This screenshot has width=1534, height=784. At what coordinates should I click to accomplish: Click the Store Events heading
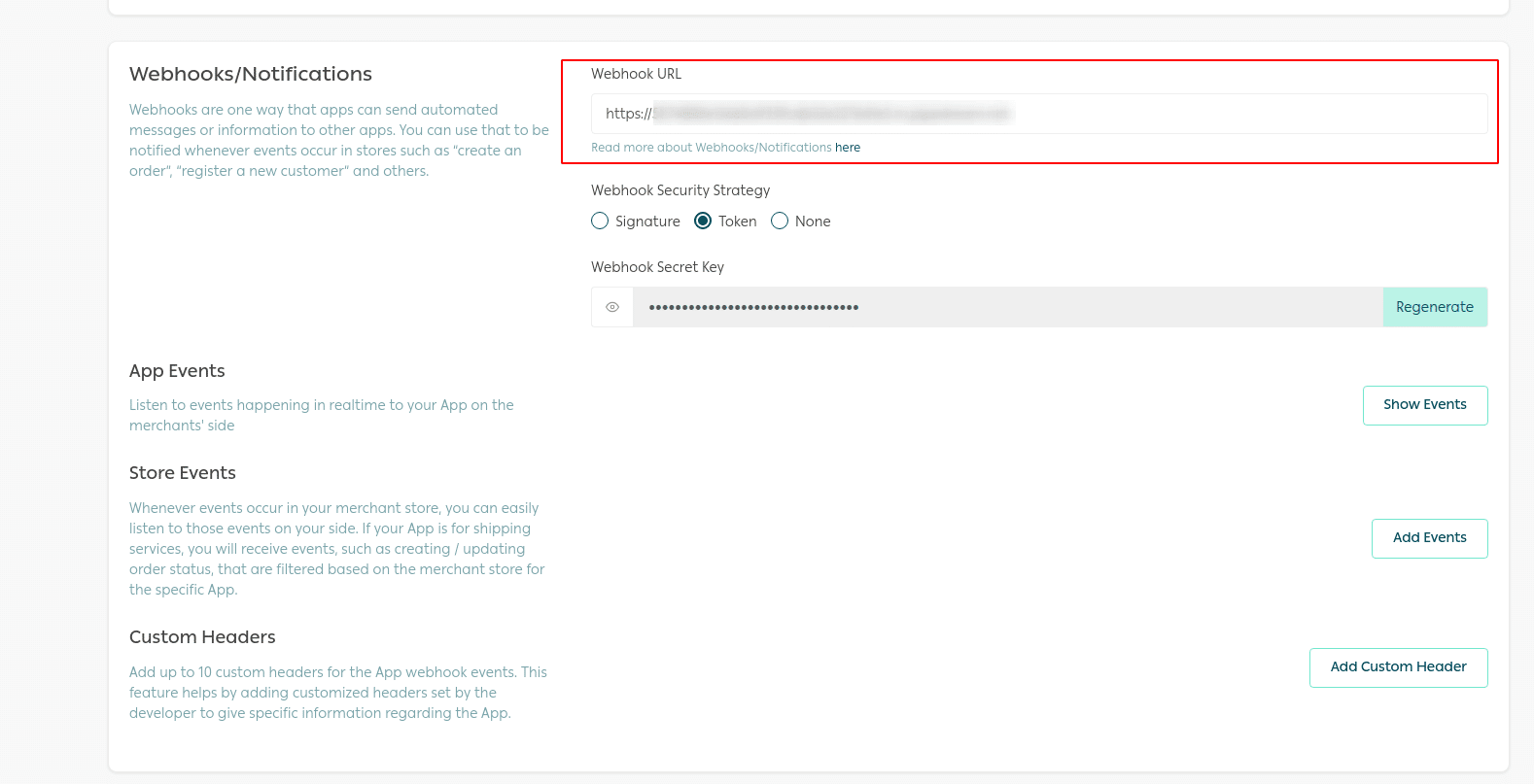point(183,473)
